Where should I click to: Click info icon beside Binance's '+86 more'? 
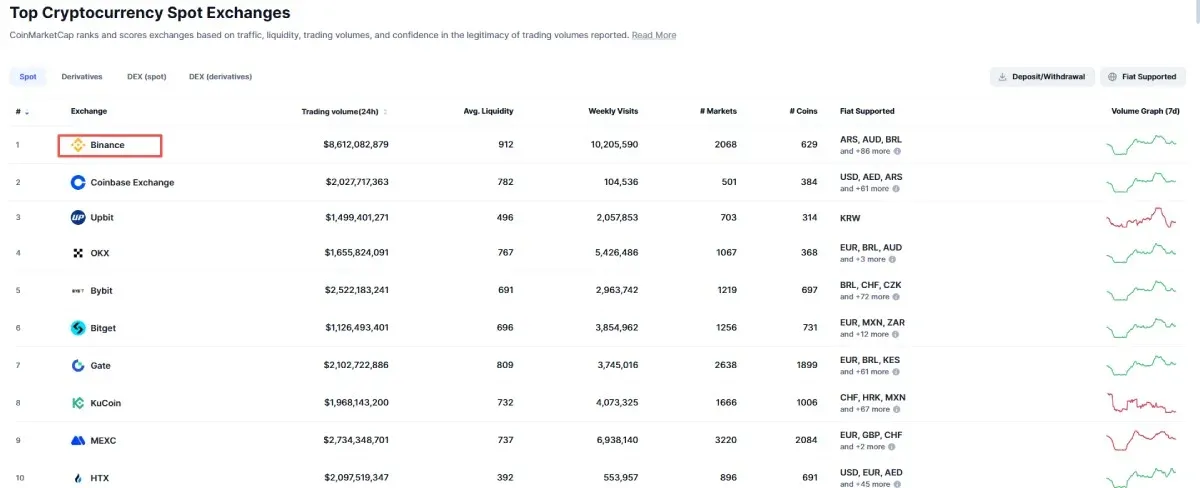pos(897,151)
